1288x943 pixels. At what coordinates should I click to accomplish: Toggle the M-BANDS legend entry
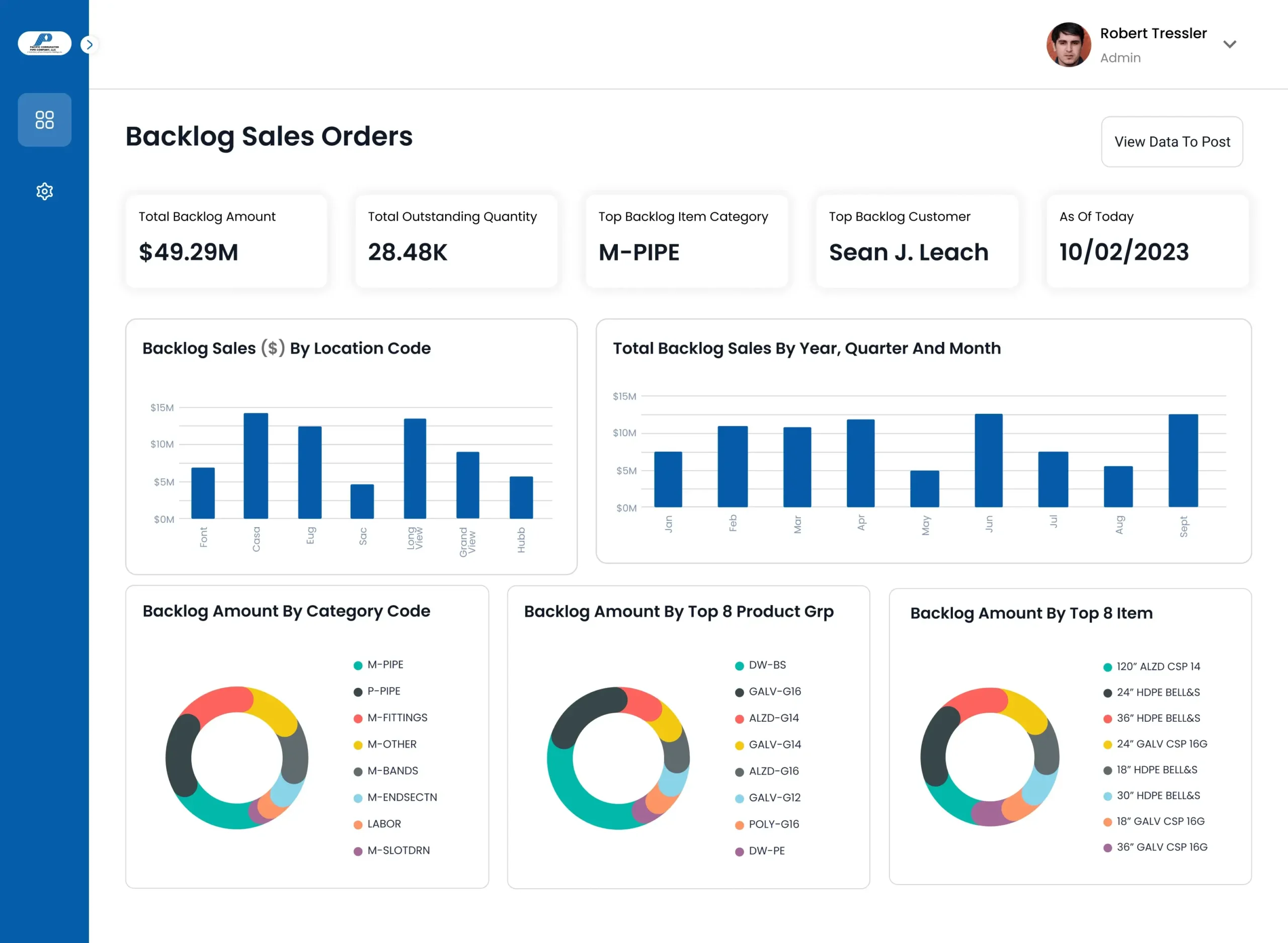385,771
